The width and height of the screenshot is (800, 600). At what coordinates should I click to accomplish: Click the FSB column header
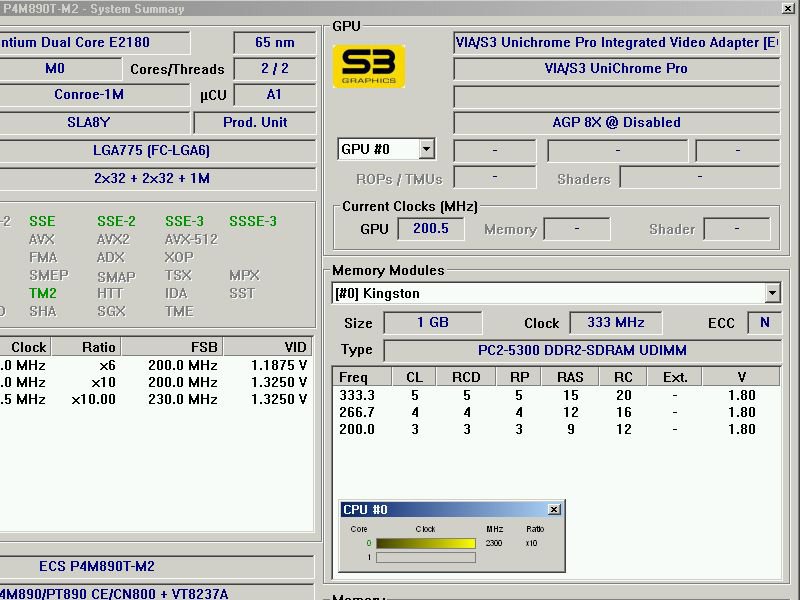(x=206, y=347)
